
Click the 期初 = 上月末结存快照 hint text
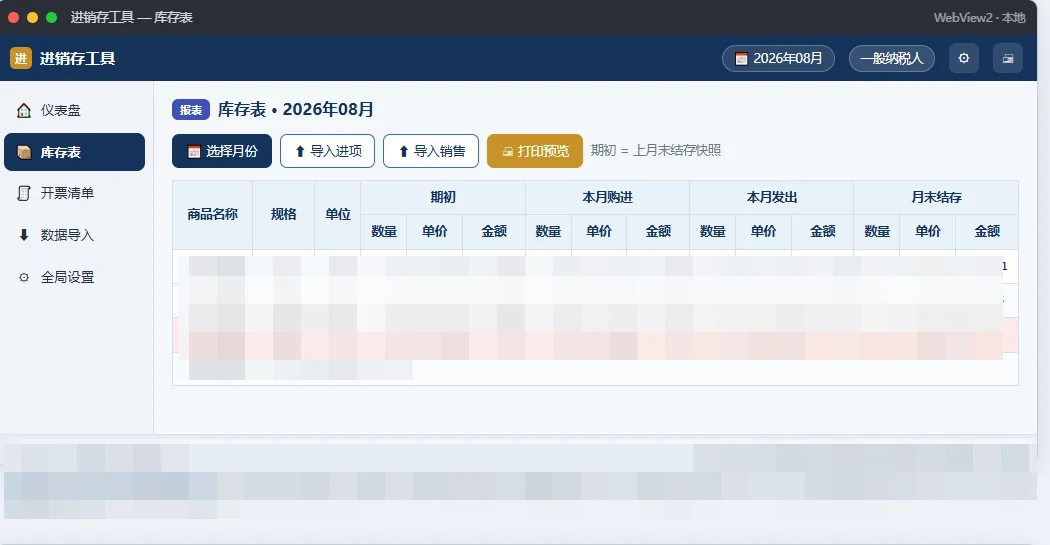656,151
